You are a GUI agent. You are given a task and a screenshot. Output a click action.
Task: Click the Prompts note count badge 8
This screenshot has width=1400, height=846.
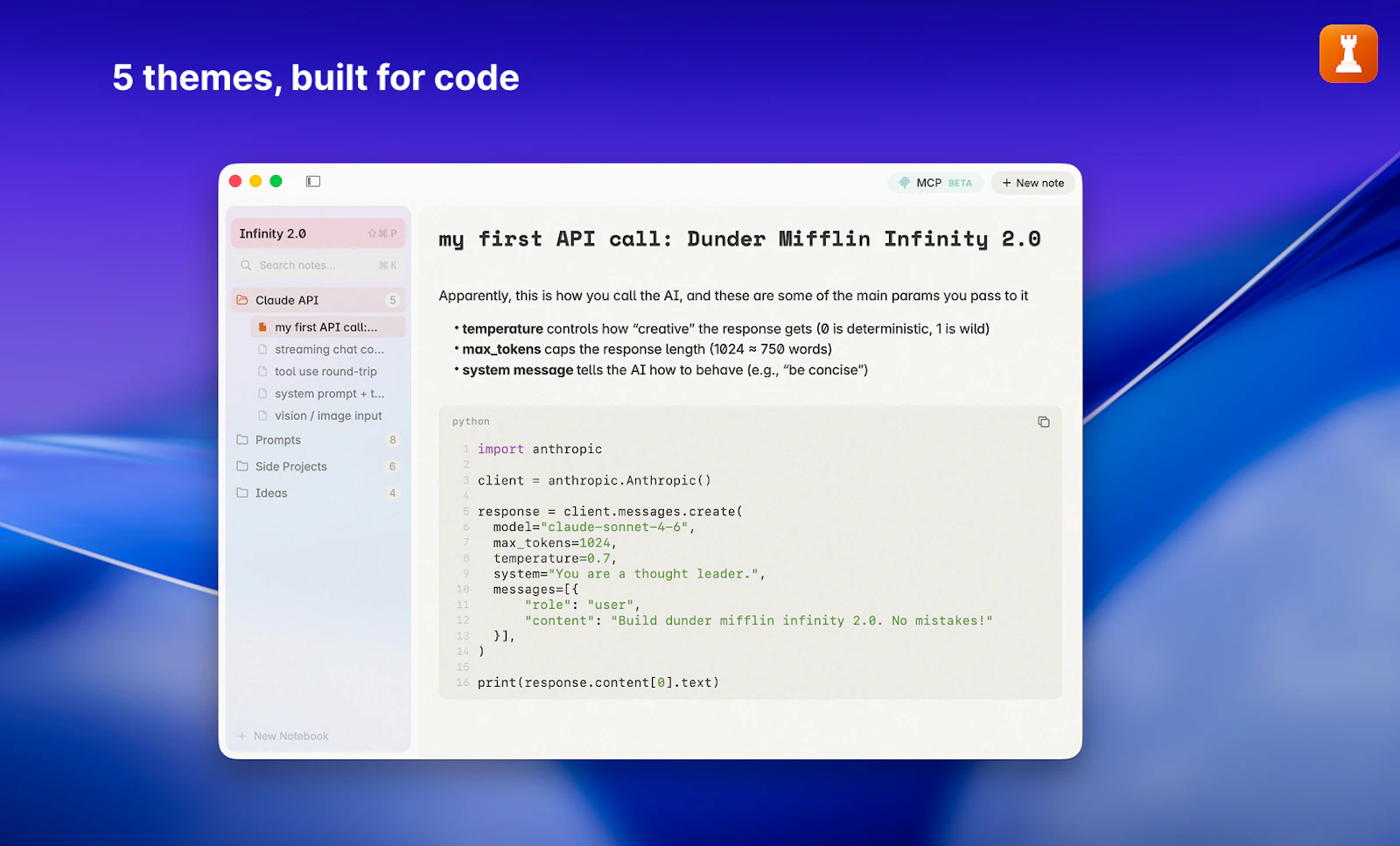[x=393, y=440]
